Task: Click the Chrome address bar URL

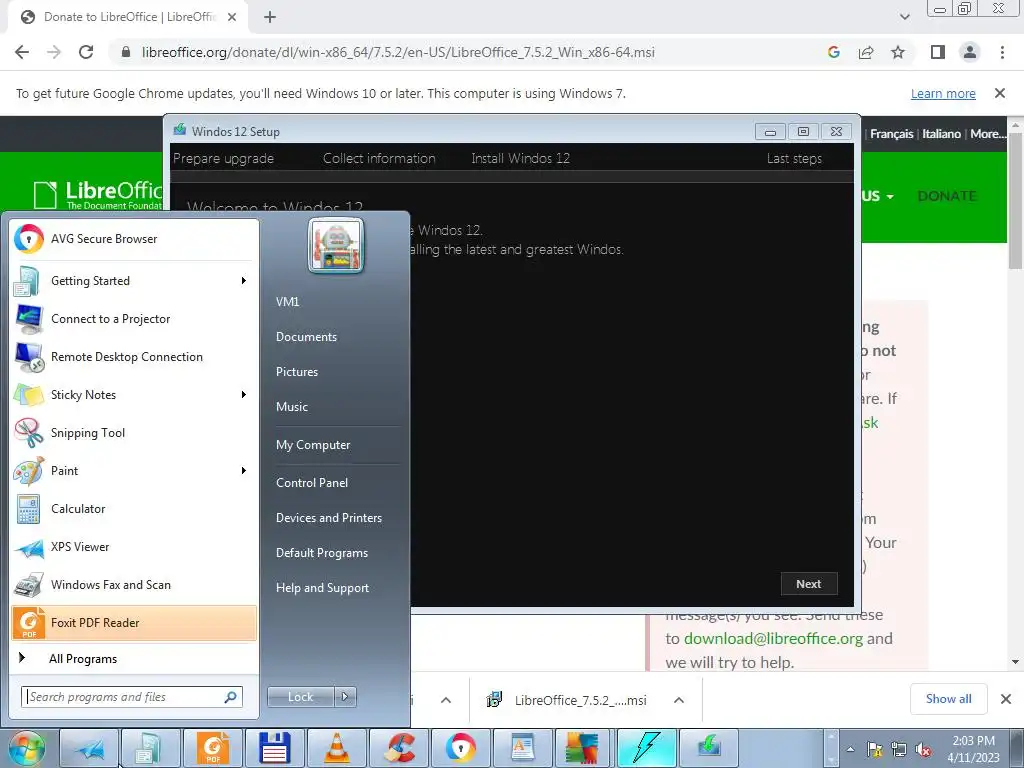Action: tap(398, 52)
